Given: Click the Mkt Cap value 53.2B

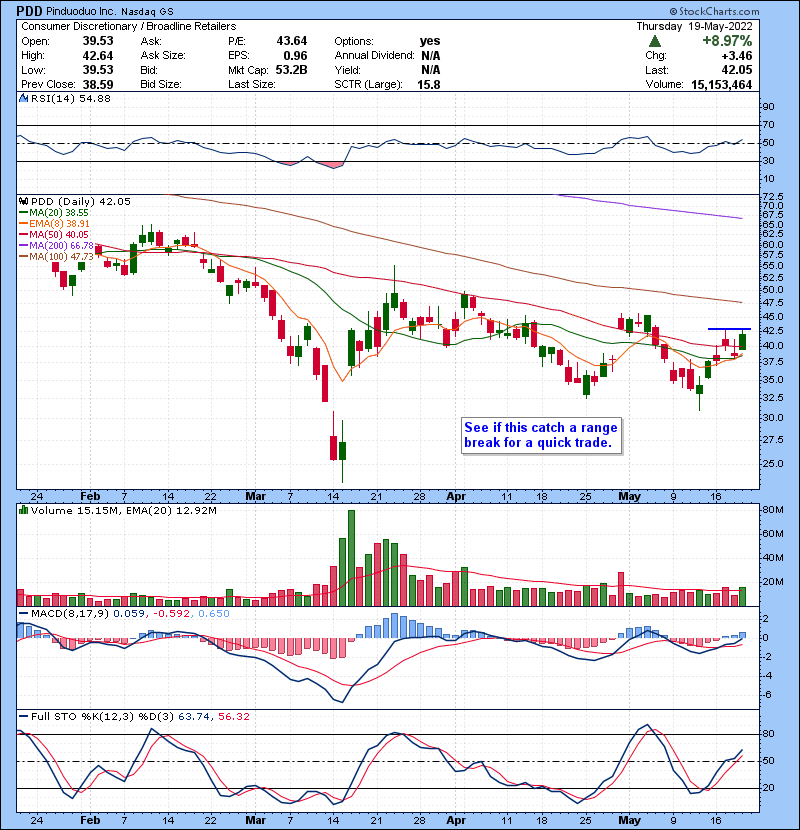Looking at the screenshot, I should click(292, 69).
